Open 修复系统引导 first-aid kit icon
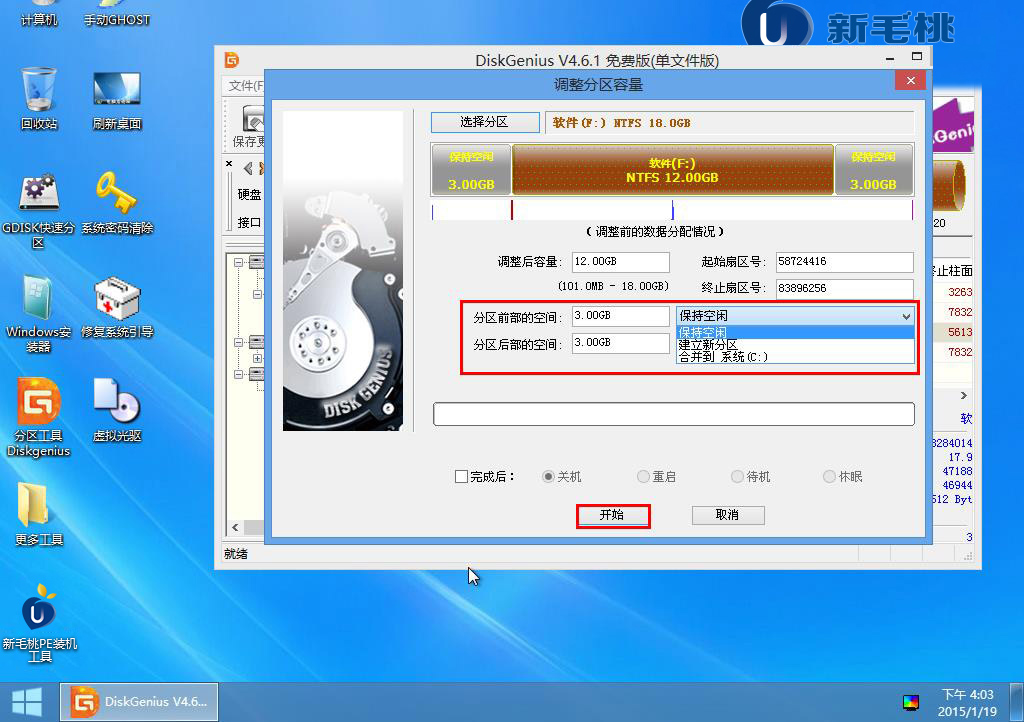This screenshot has height=722, width=1024. click(117, 307)
